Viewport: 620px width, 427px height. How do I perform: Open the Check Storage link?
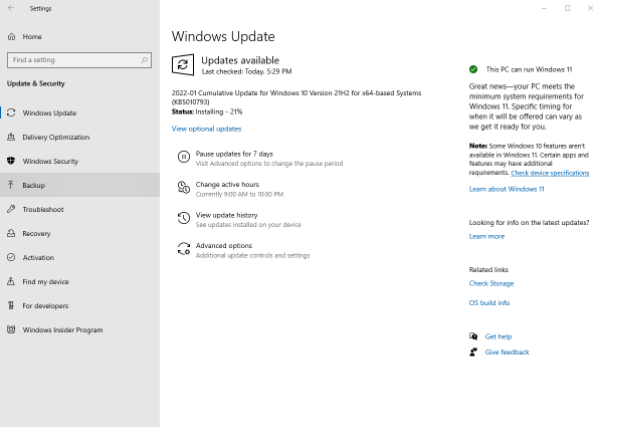point(491,283)
